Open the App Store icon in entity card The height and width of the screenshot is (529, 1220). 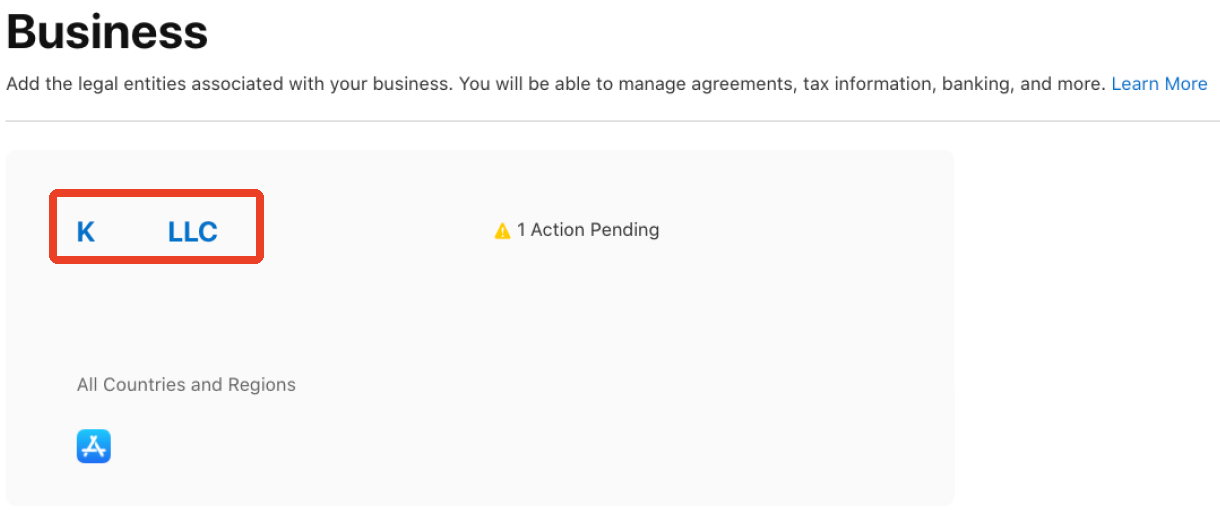(x=94, y=446)
